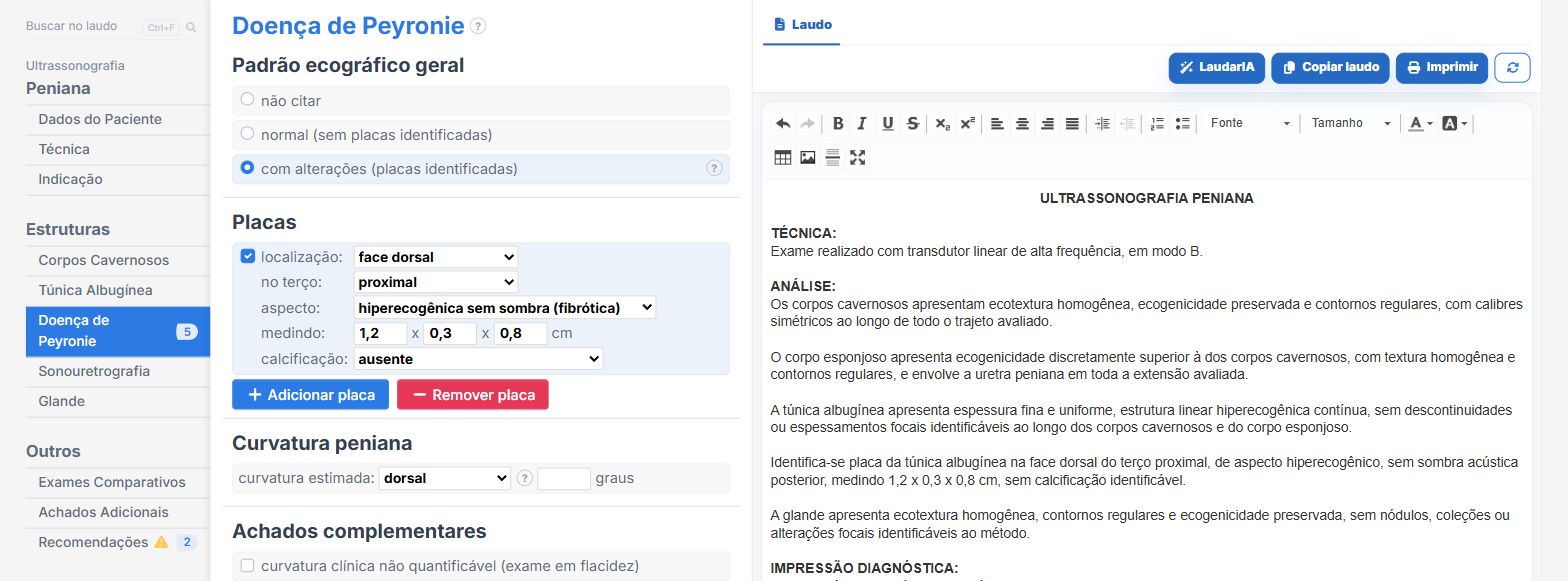Click the Adicionar placa button
This screenshot has height=581, width=1568.
click(x=310, y=395)
